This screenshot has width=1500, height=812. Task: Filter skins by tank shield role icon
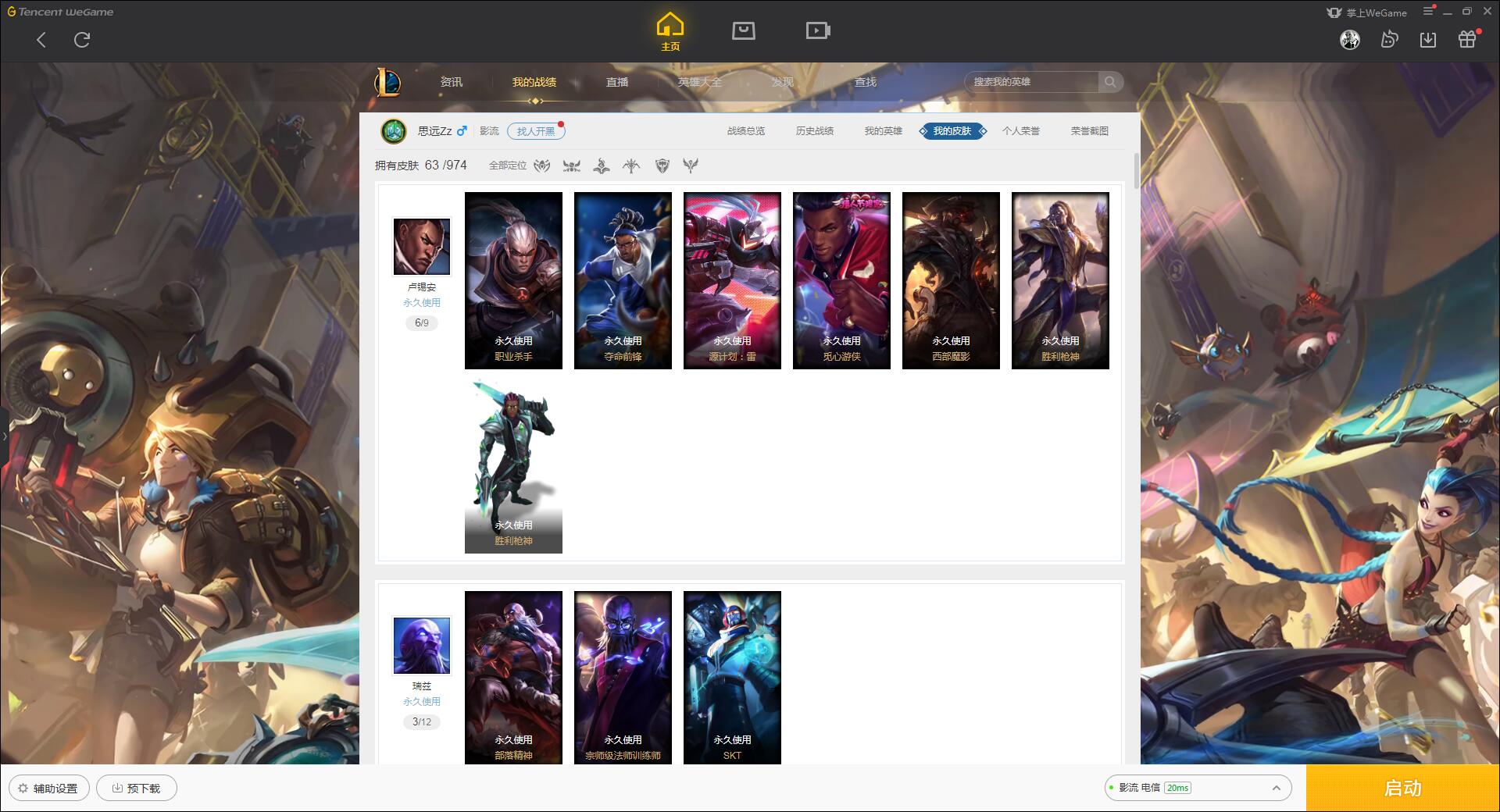[662, 166]
